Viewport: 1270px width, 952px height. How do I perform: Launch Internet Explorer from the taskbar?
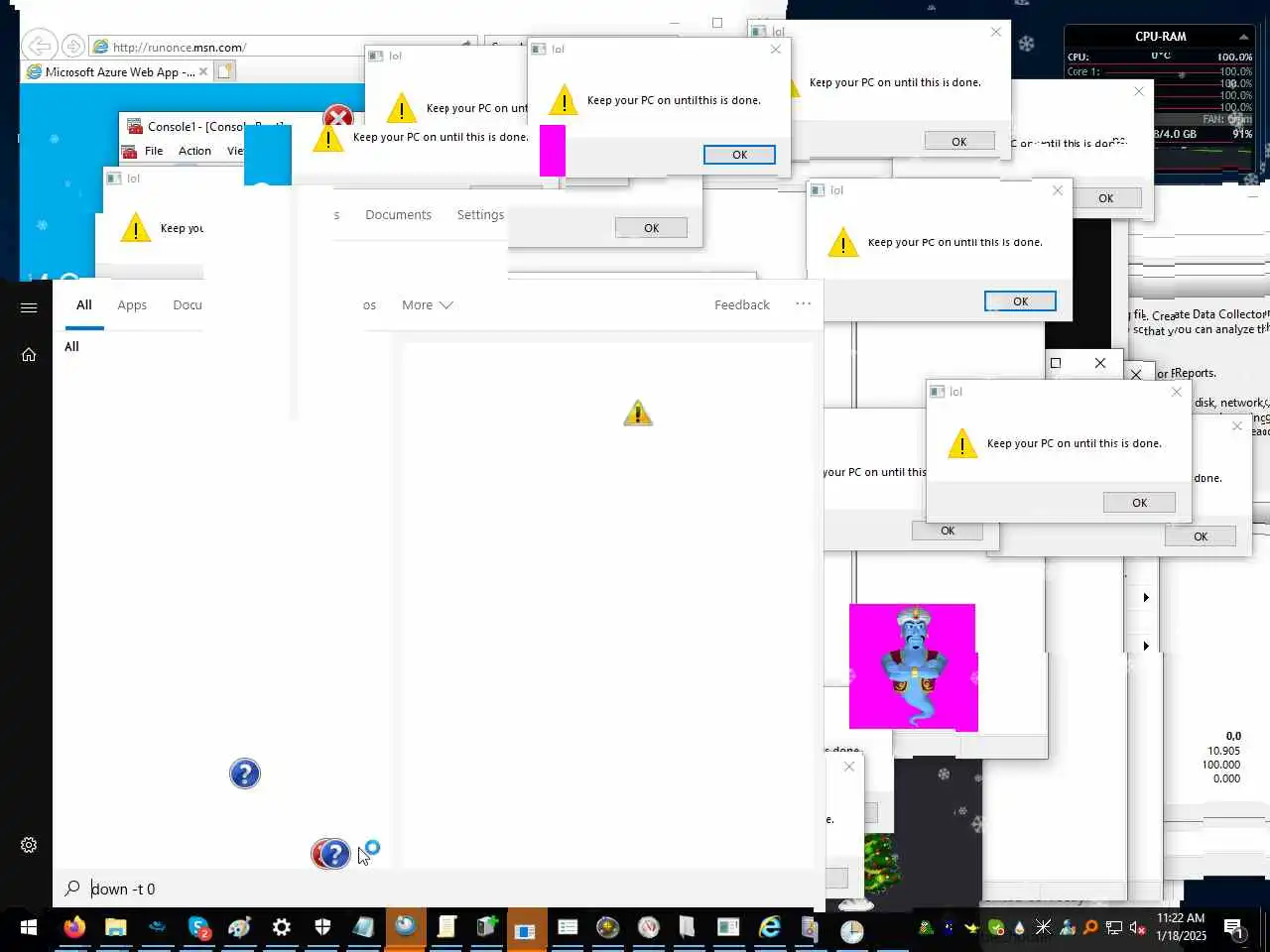pos(770,928)
